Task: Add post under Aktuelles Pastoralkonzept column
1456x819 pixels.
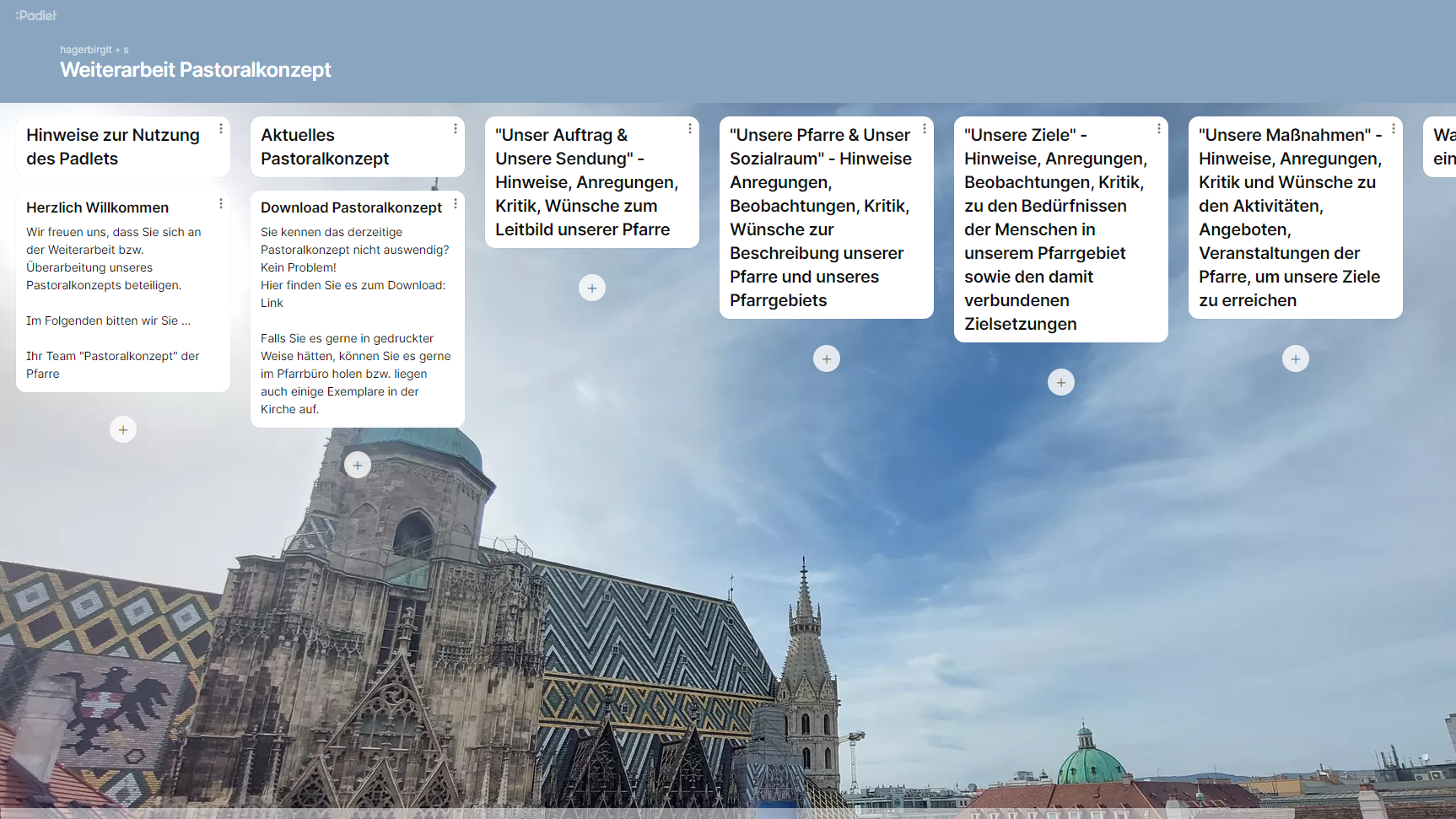Action: click(x=358, y=465)
